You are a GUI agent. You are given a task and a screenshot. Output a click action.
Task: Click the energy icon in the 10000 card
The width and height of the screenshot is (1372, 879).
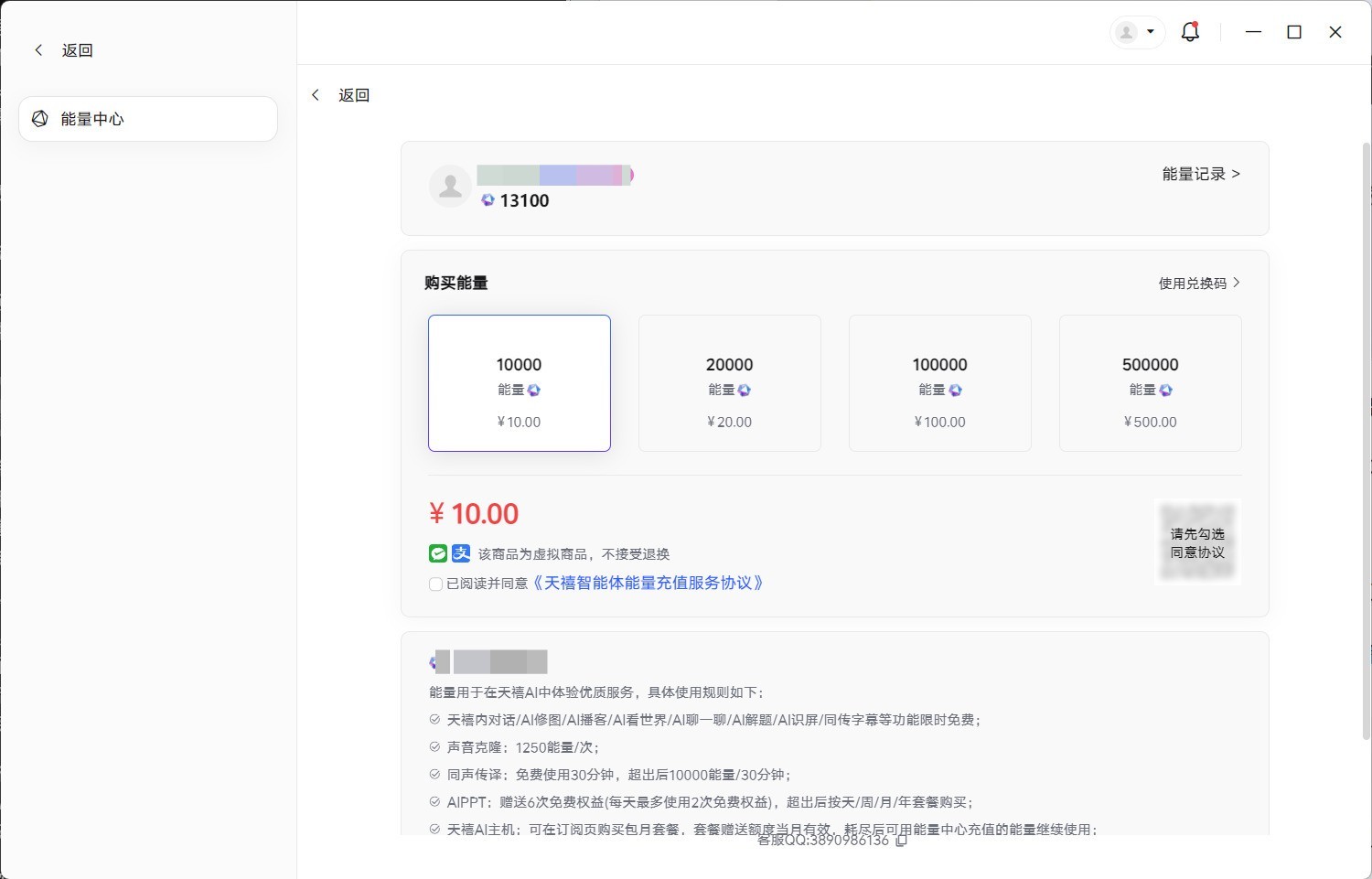tap(534, 391)
